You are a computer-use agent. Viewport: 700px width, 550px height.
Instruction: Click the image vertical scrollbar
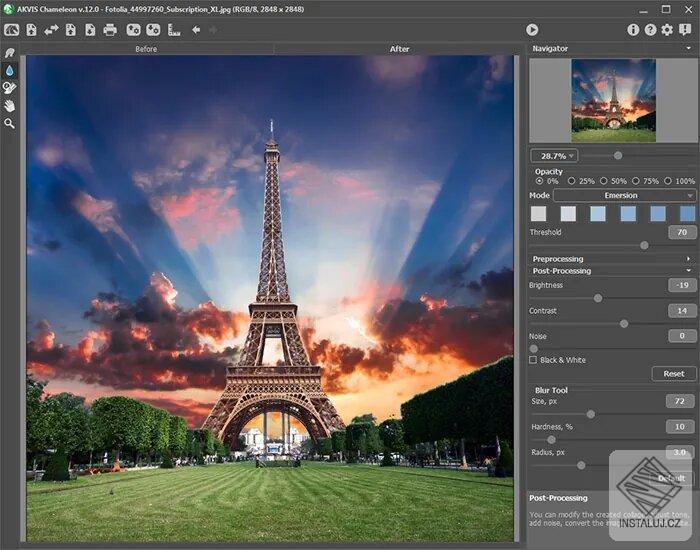(x=517, y=298)
